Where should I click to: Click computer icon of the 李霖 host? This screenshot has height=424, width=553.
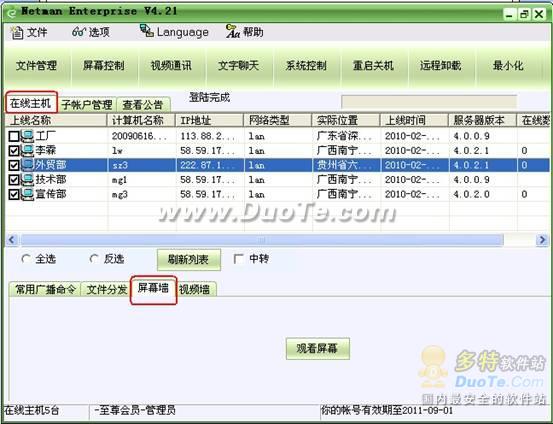(x=28, y=150)
